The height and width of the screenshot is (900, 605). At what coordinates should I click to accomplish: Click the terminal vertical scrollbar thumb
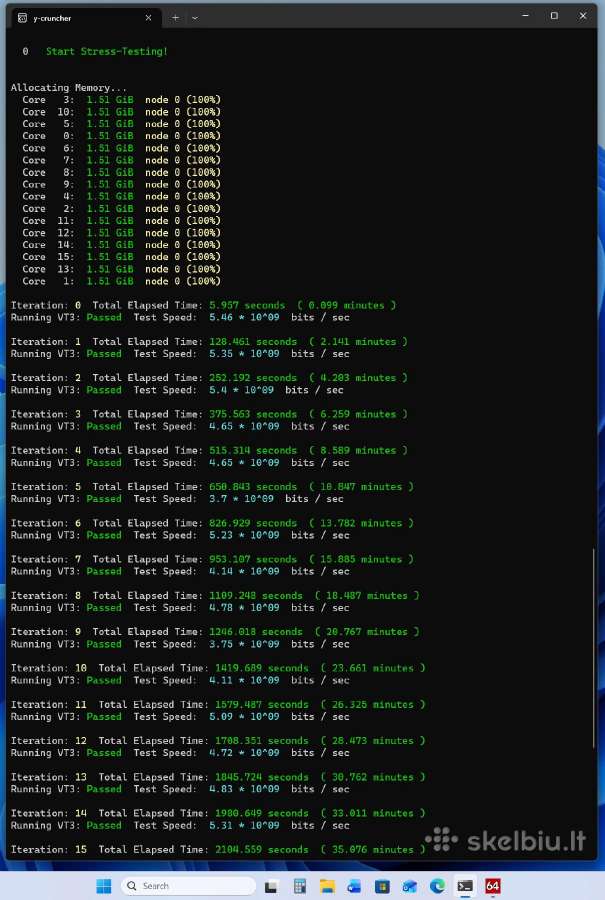pos(594,648)
